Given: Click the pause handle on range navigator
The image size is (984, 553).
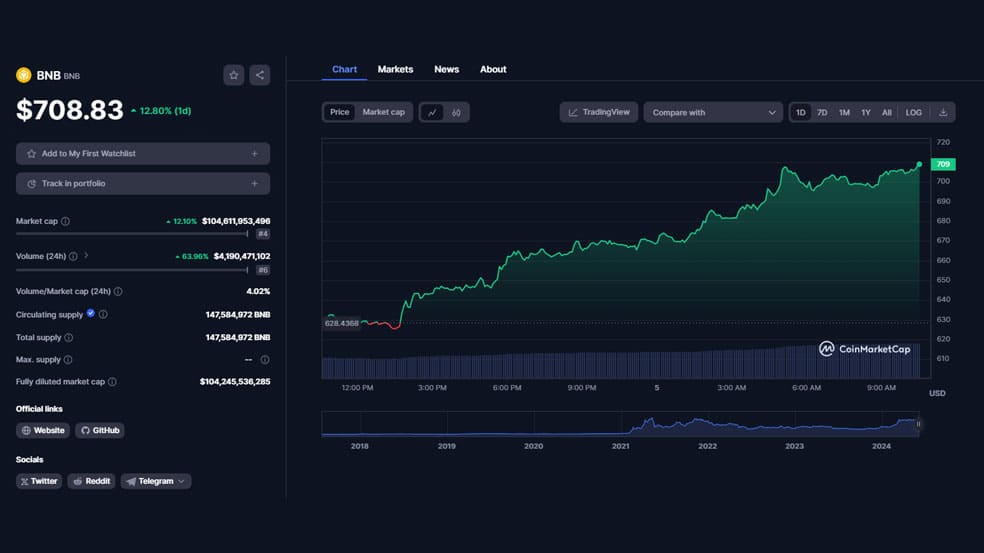Looking at the screenshot, I should click(x=918, y=424).
